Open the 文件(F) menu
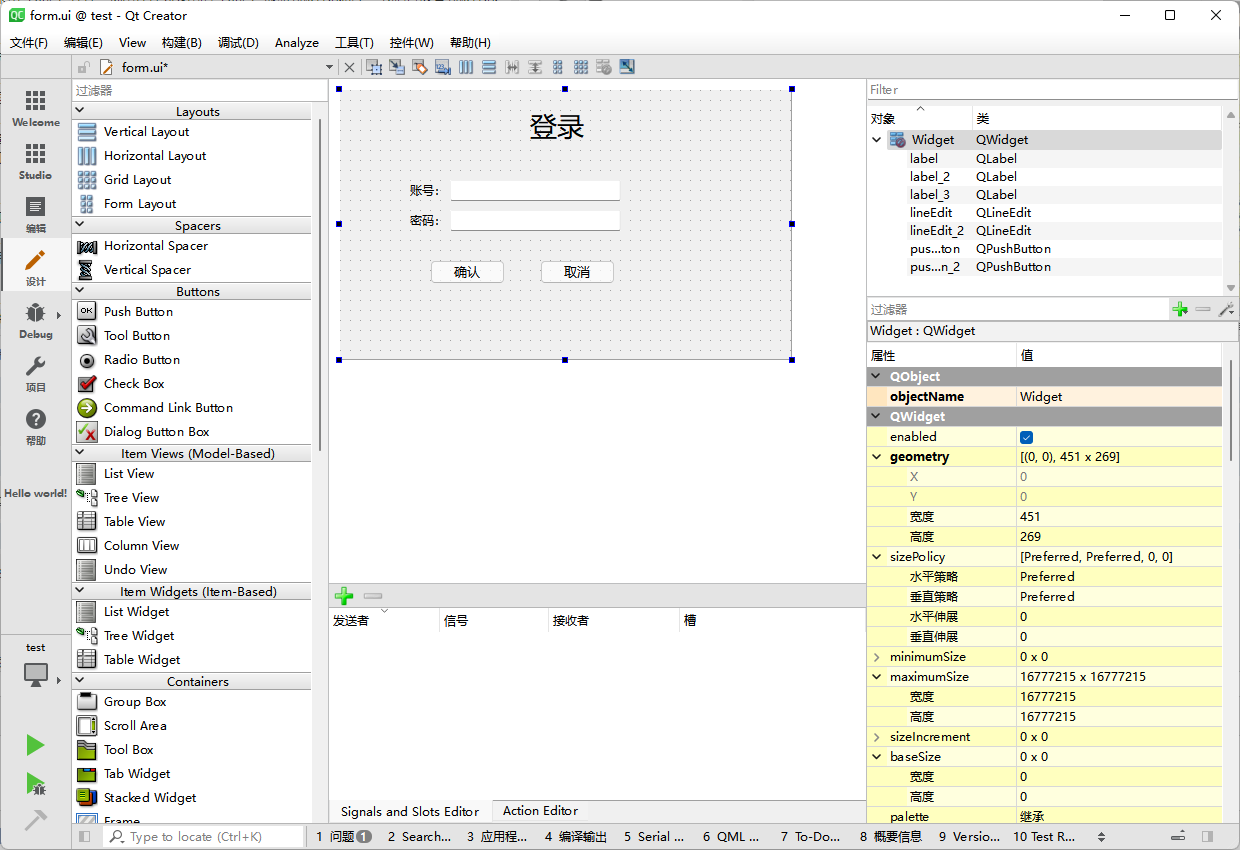Viewport: 1240px width, 850px height. pyautogui.click(x=29, y=42)
